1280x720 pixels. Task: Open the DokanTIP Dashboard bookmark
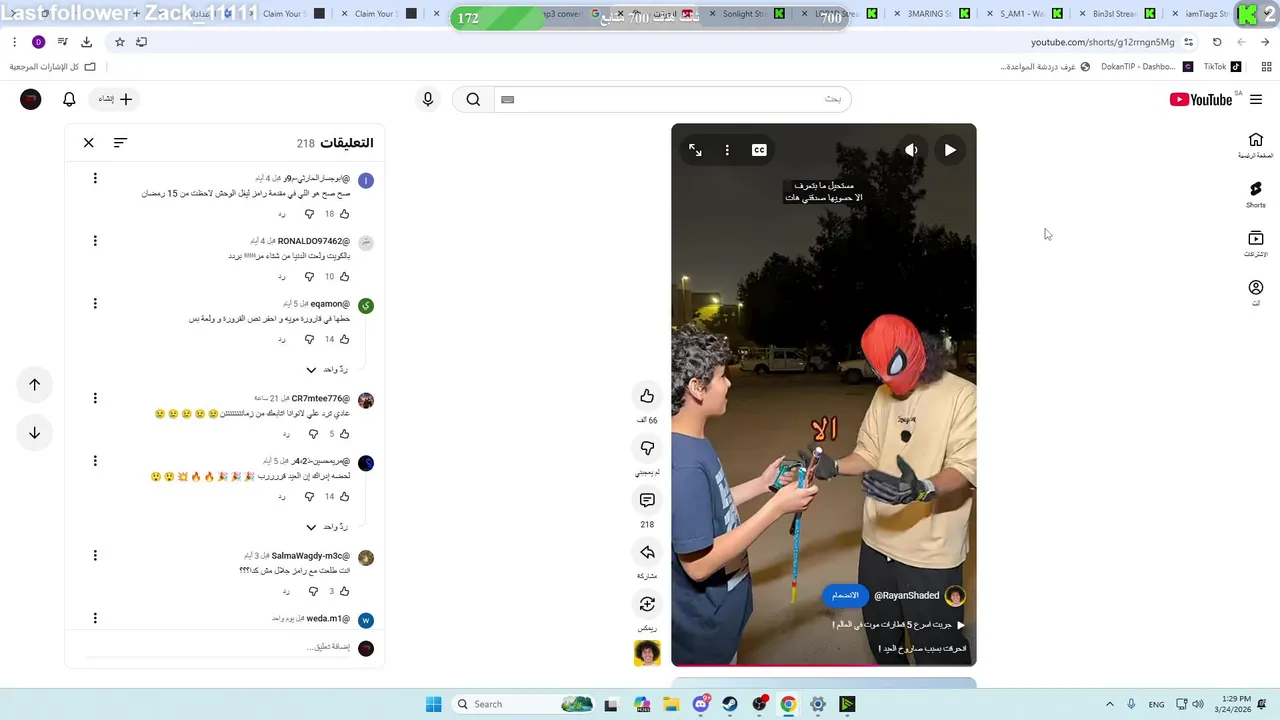pyautogui.click(x=1146, y=67)
